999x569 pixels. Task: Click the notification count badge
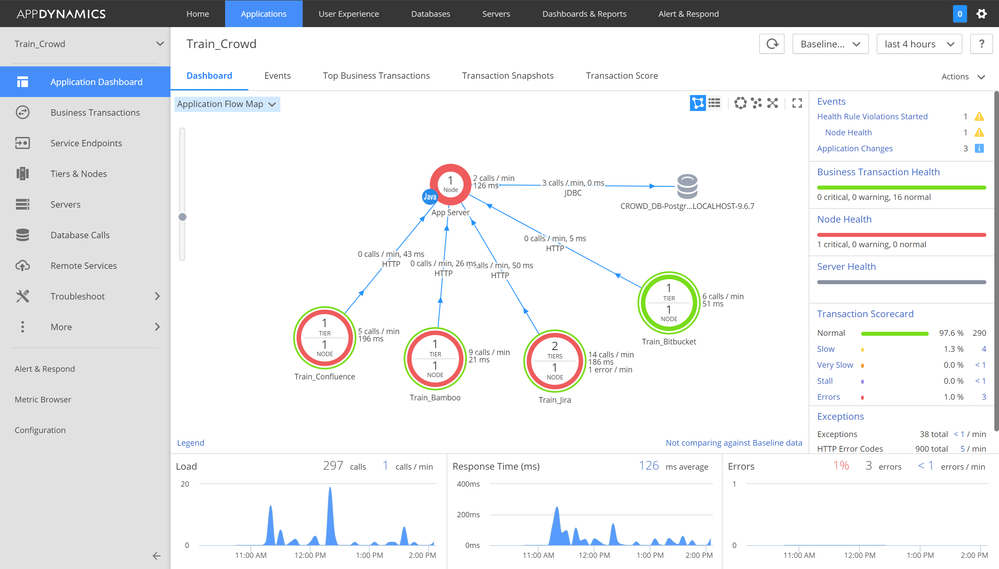pos(959,13)
